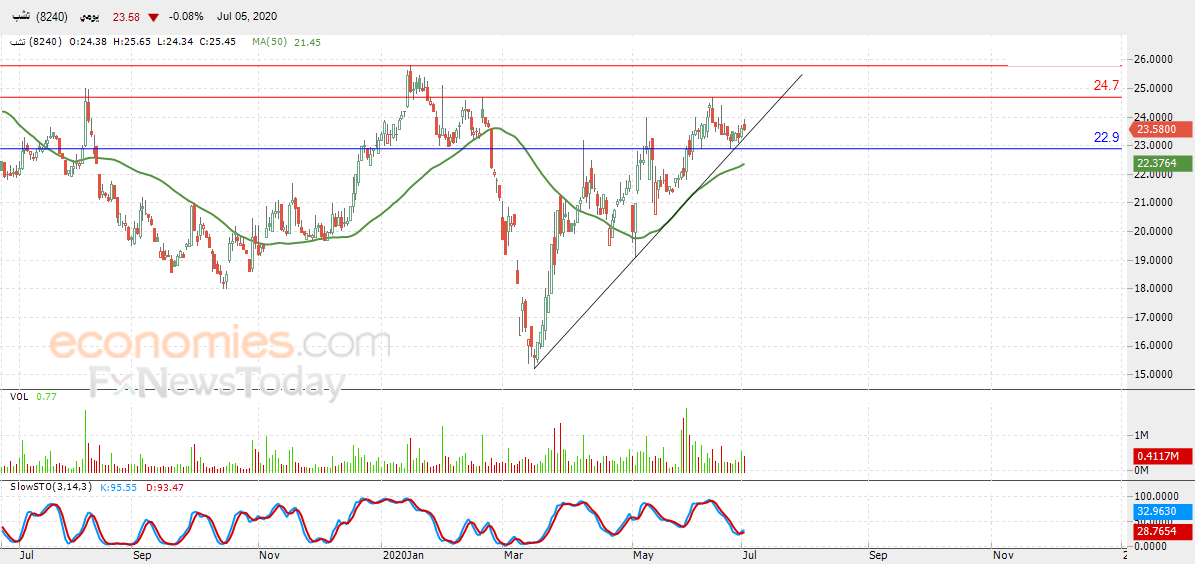The image size is (1195, 564).
Task: Click the MA(50) indicator label
Action: point(270,42)
